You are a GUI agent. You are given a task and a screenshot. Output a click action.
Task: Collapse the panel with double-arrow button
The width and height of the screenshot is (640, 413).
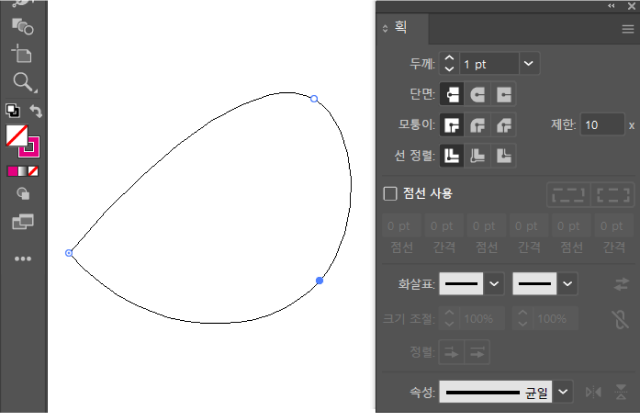(612, 5)
